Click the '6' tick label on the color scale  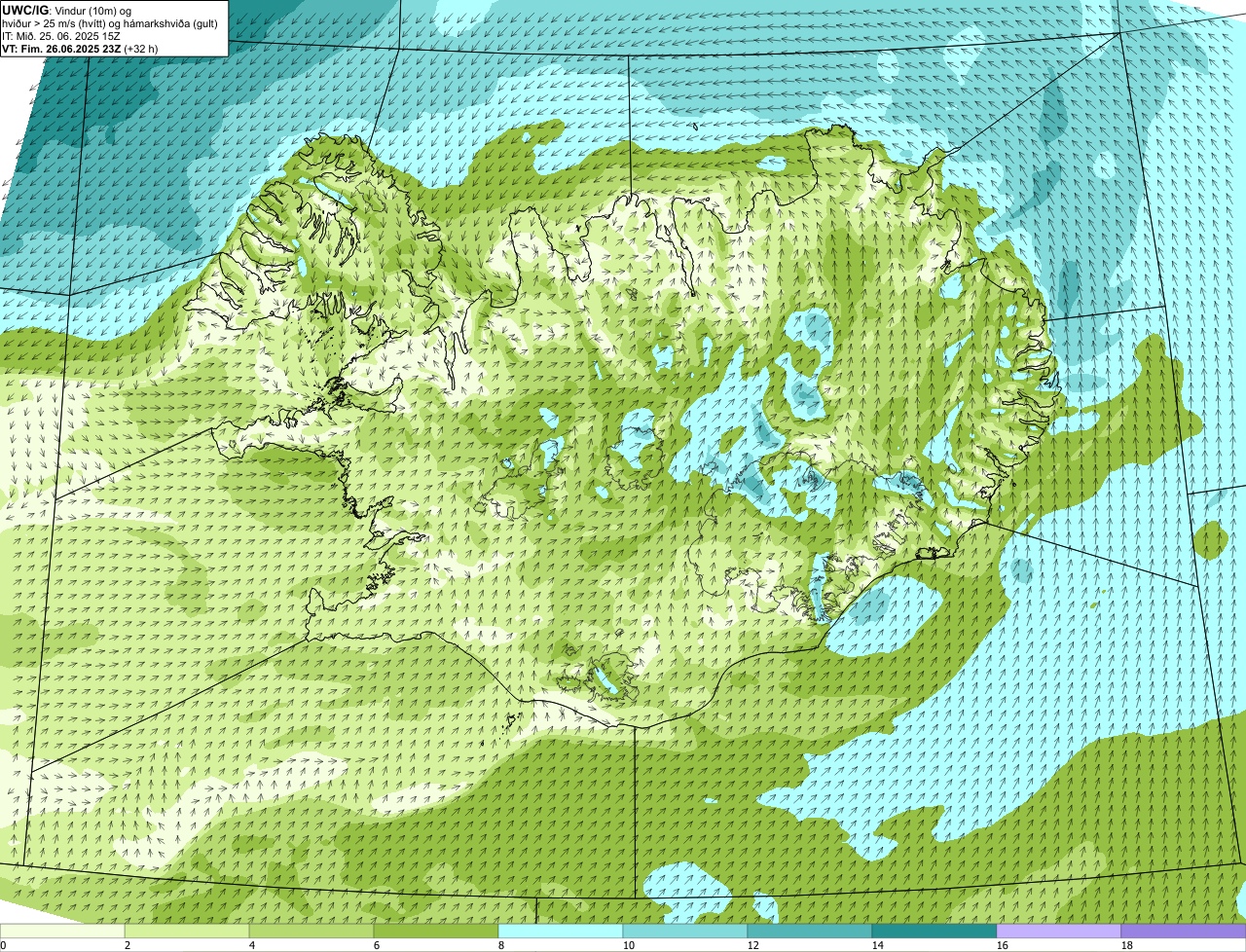(x=377, y=945)
